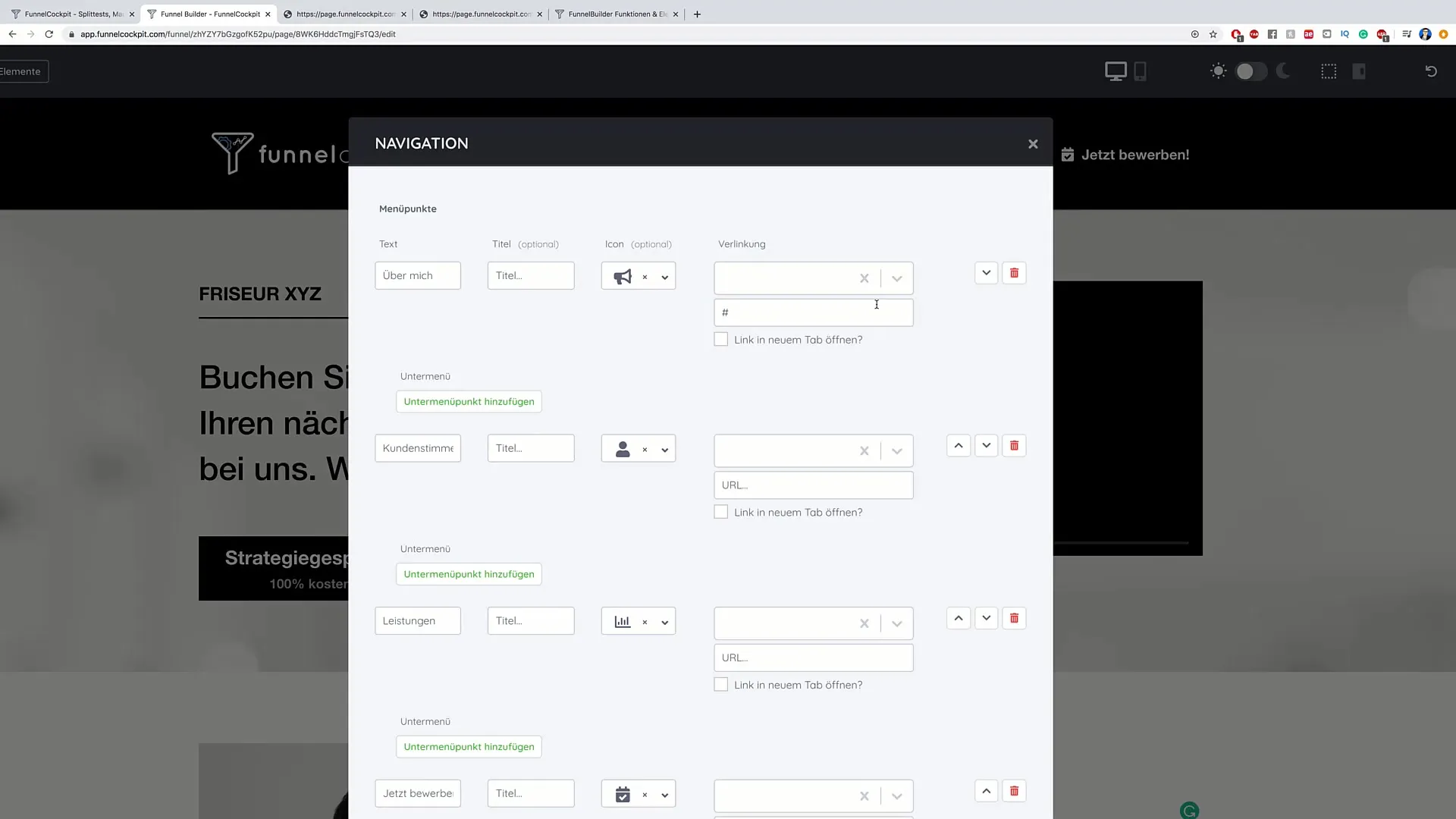Move Jetzt bewerben item up
This screenshot has height=819, width=1456.
[986, 791]
